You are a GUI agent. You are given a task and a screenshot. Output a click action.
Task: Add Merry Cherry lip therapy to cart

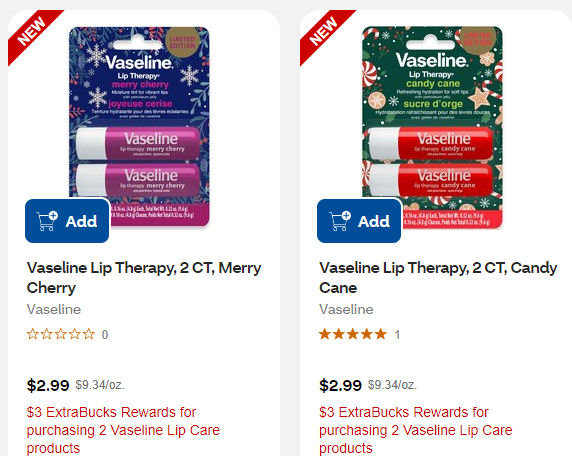(67, 221)
